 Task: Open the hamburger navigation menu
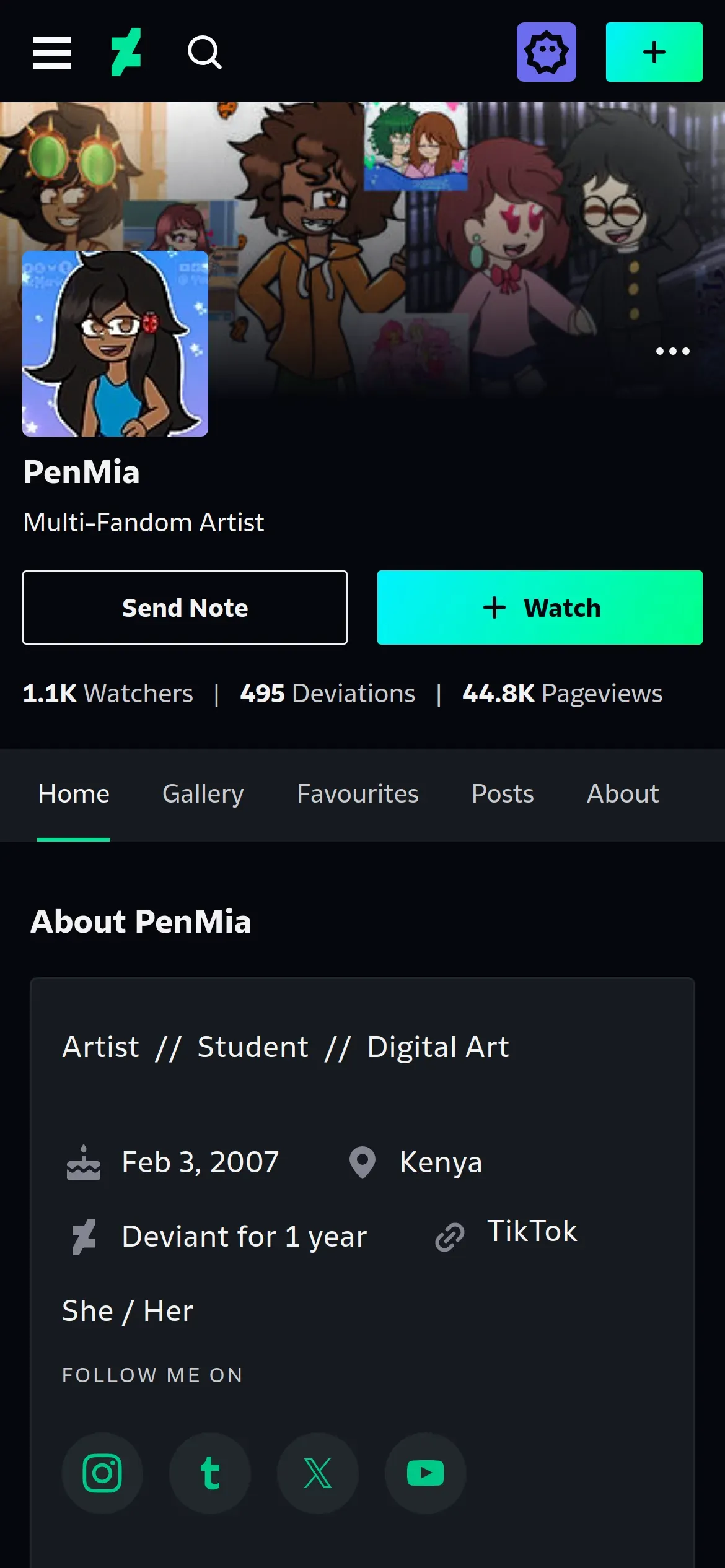coord(52,53)
